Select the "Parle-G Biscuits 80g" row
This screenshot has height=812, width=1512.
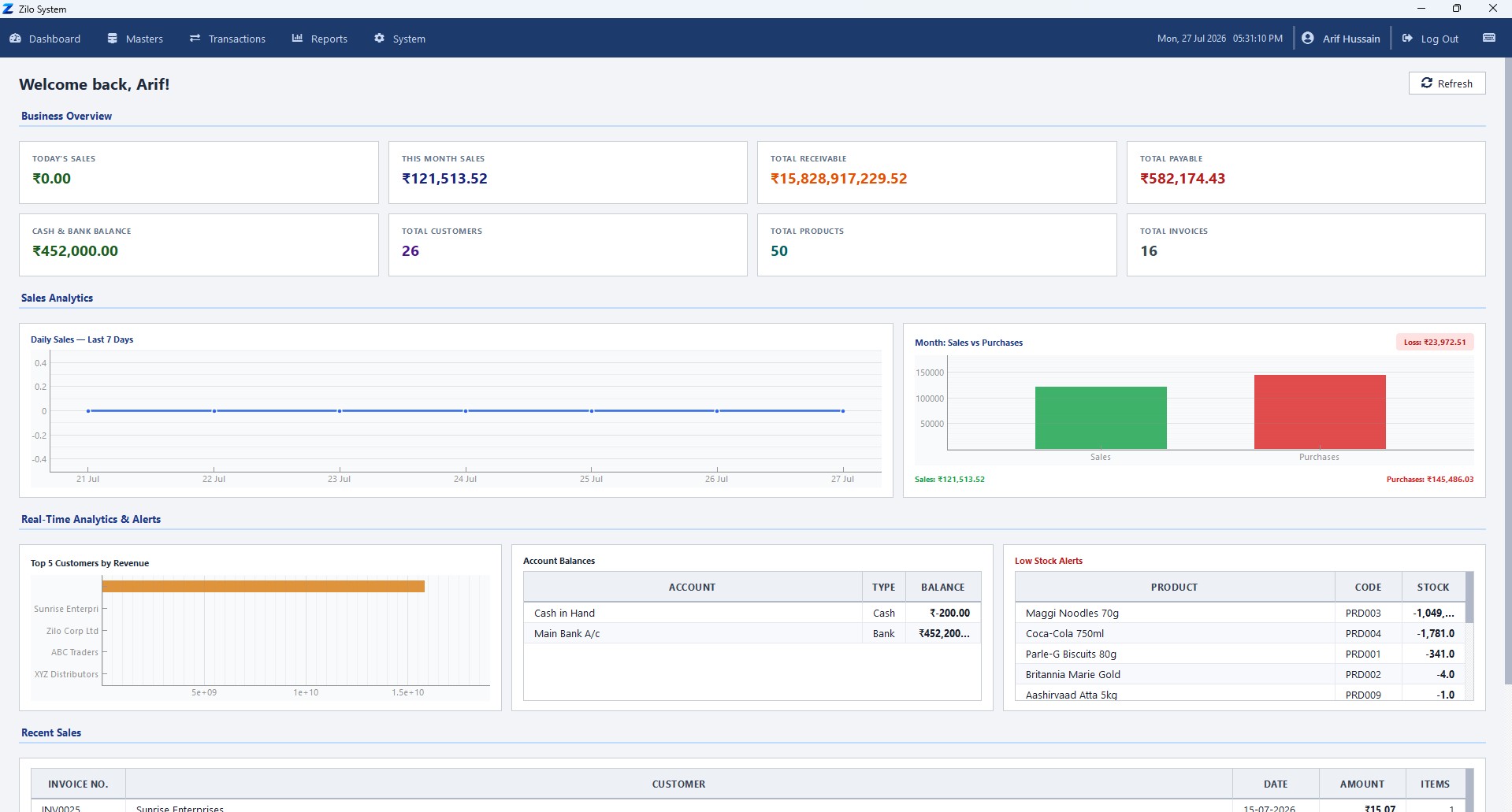pyautogui.click(x=1240, y=654)
